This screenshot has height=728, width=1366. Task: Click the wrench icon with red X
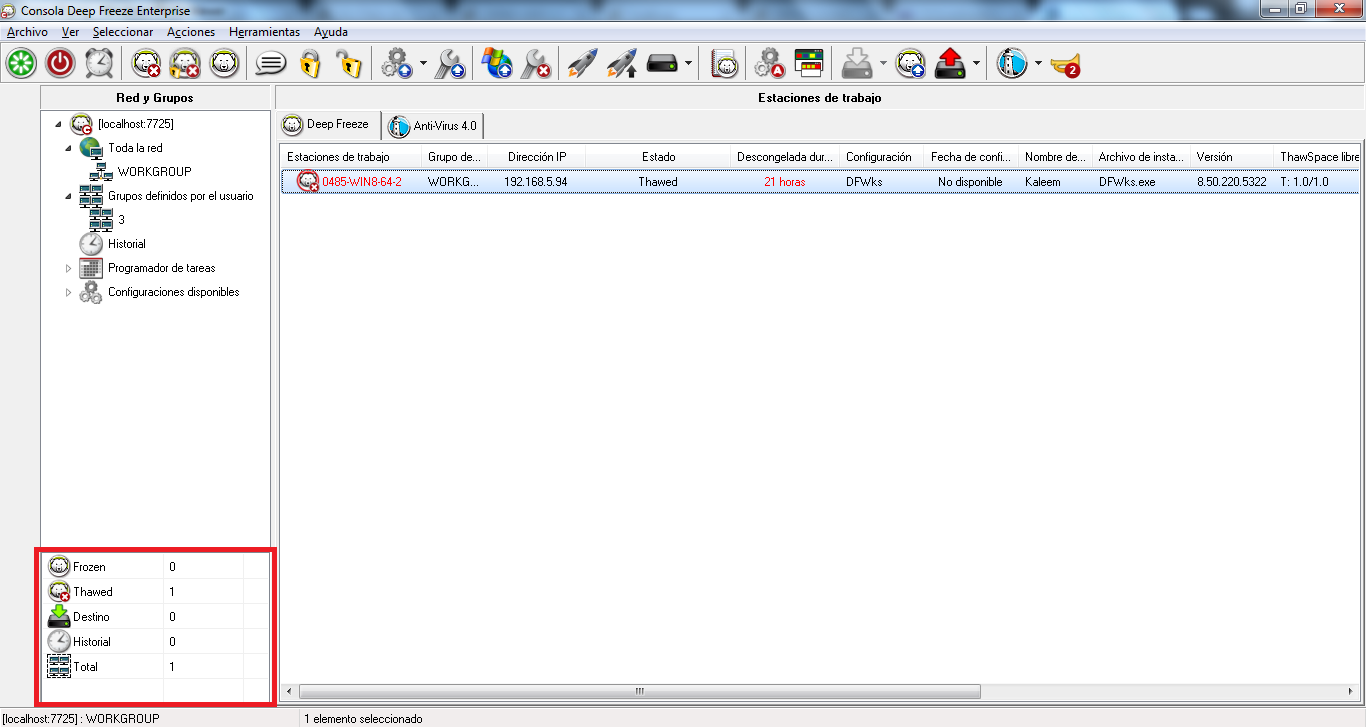click(536, 64)
